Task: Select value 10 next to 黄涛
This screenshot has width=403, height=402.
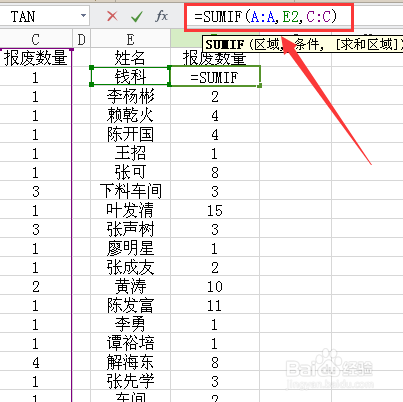Action: click(215, 286)
